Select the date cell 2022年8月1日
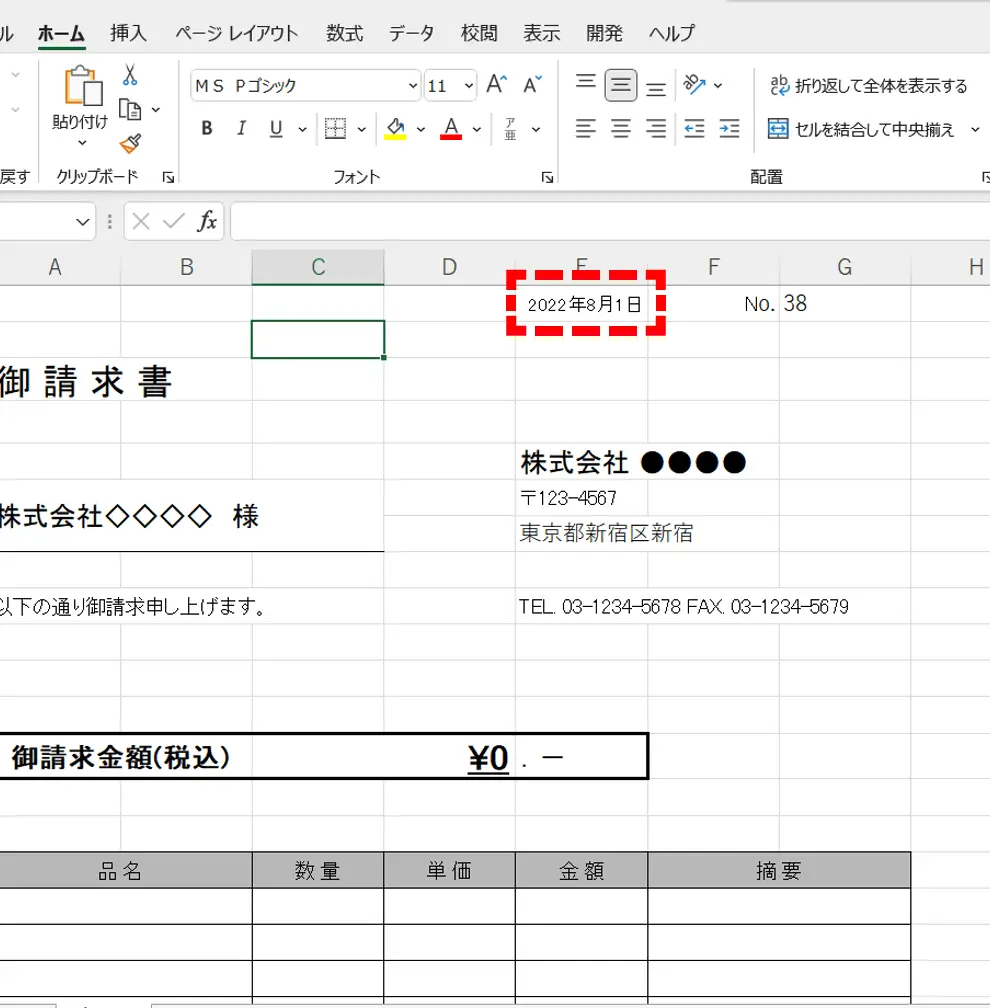The width and height of the screenshot is (990, 1008). click(x=583, y=304)
